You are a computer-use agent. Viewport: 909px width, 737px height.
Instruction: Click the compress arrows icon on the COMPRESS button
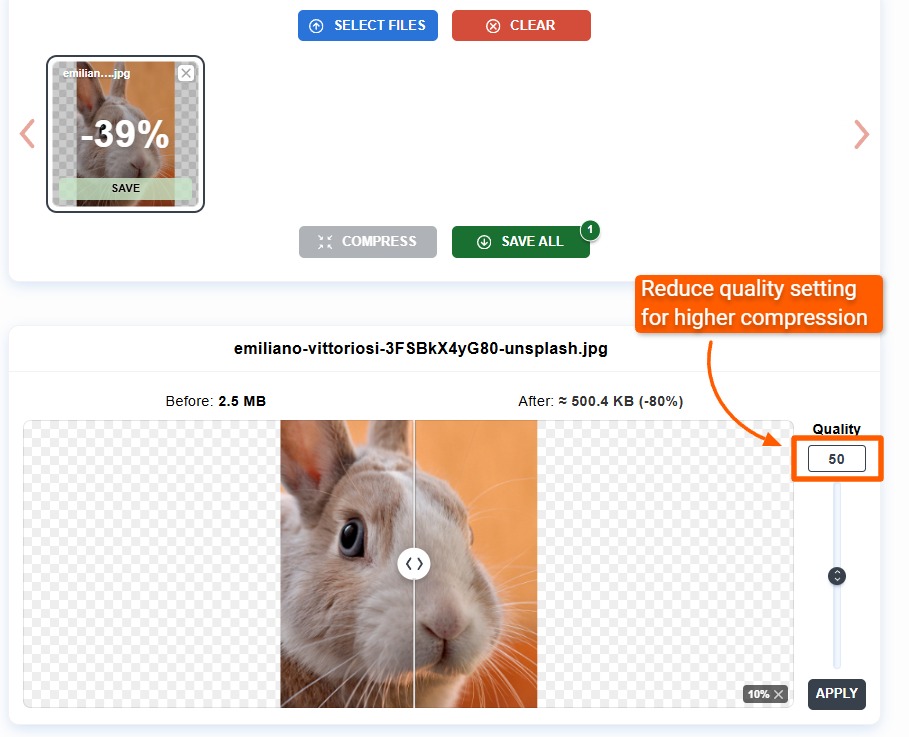coord(324,241)
